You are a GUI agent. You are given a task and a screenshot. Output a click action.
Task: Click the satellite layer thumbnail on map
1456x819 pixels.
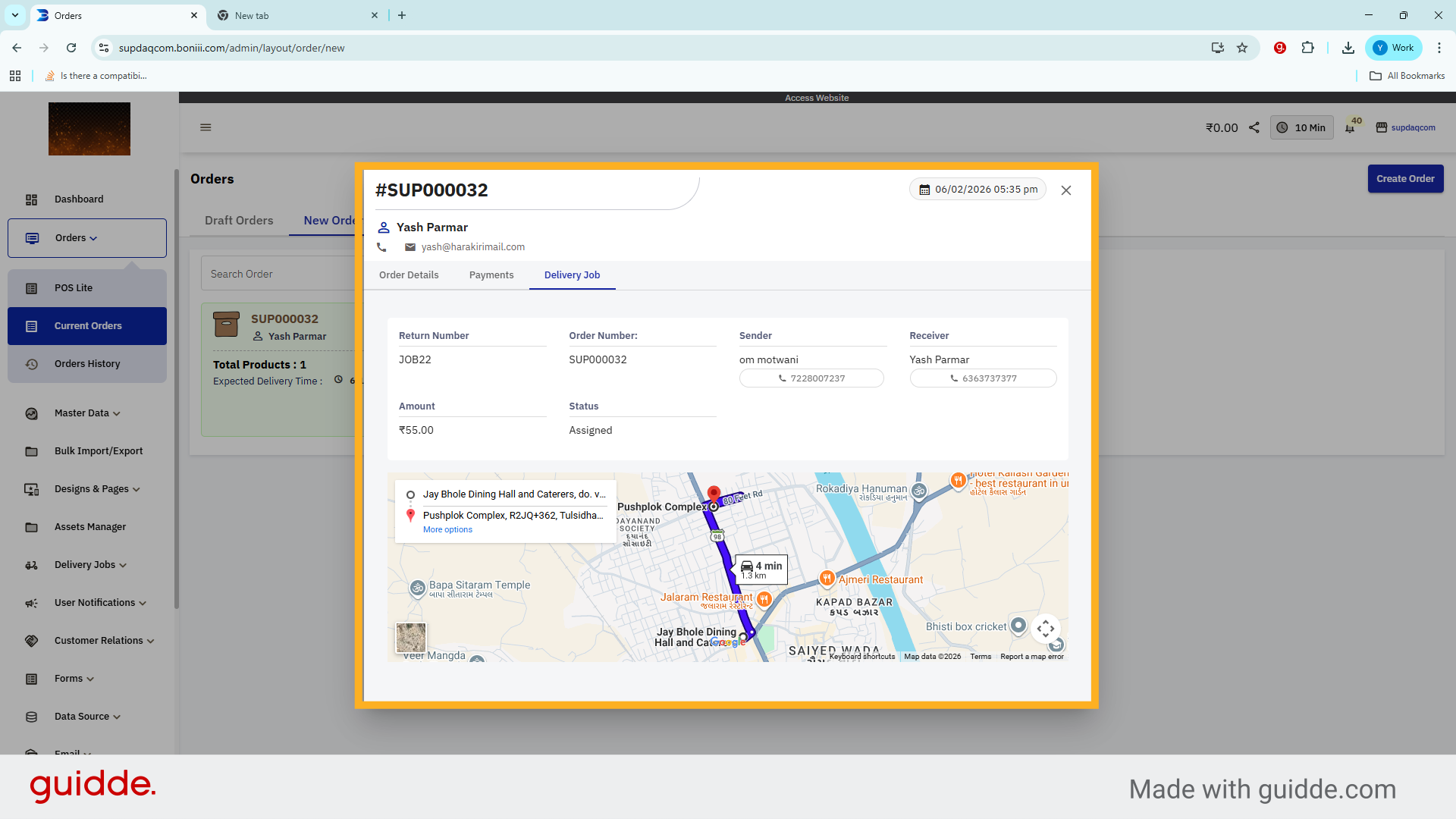[411, 638]
